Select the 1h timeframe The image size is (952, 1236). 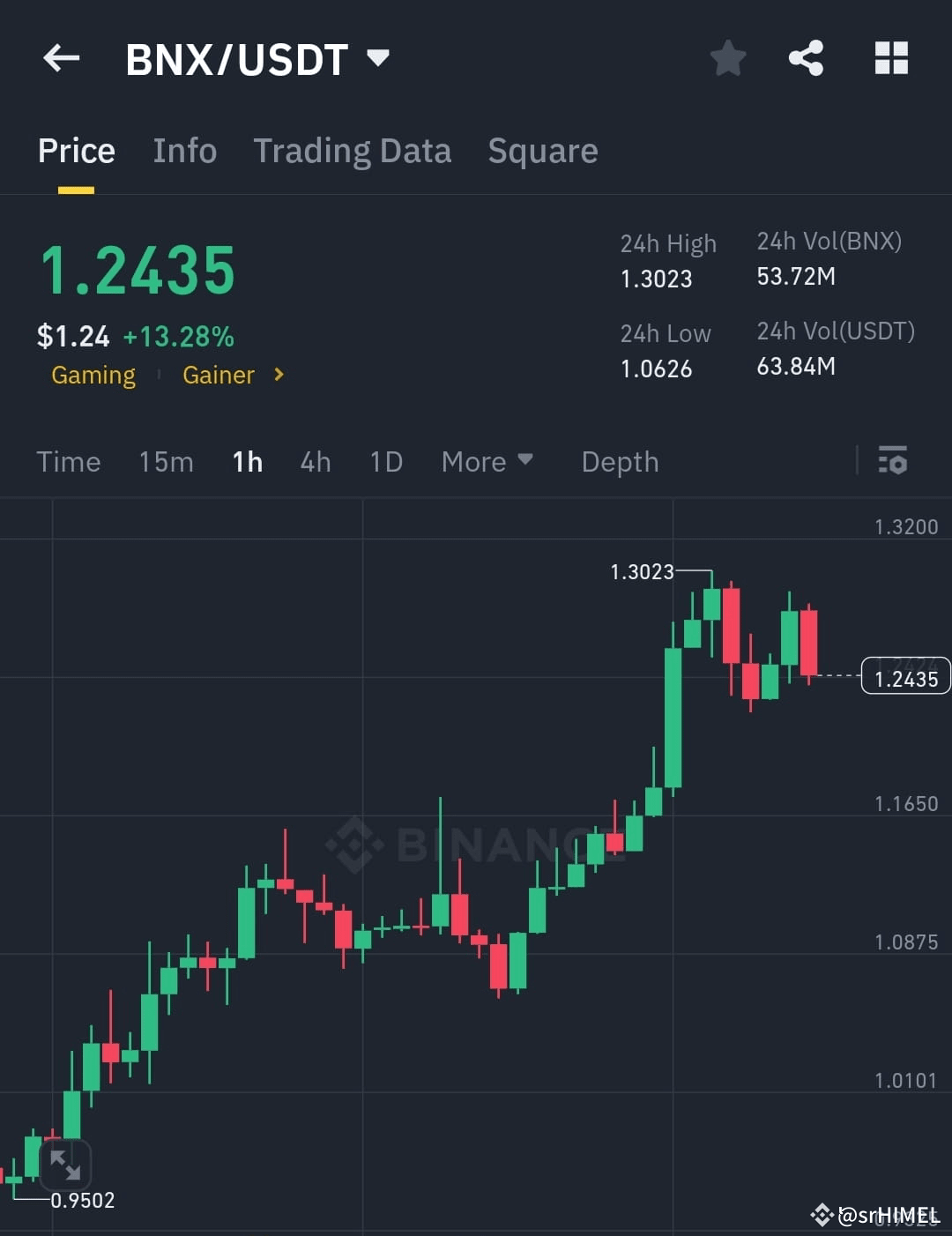click(247, 461)
